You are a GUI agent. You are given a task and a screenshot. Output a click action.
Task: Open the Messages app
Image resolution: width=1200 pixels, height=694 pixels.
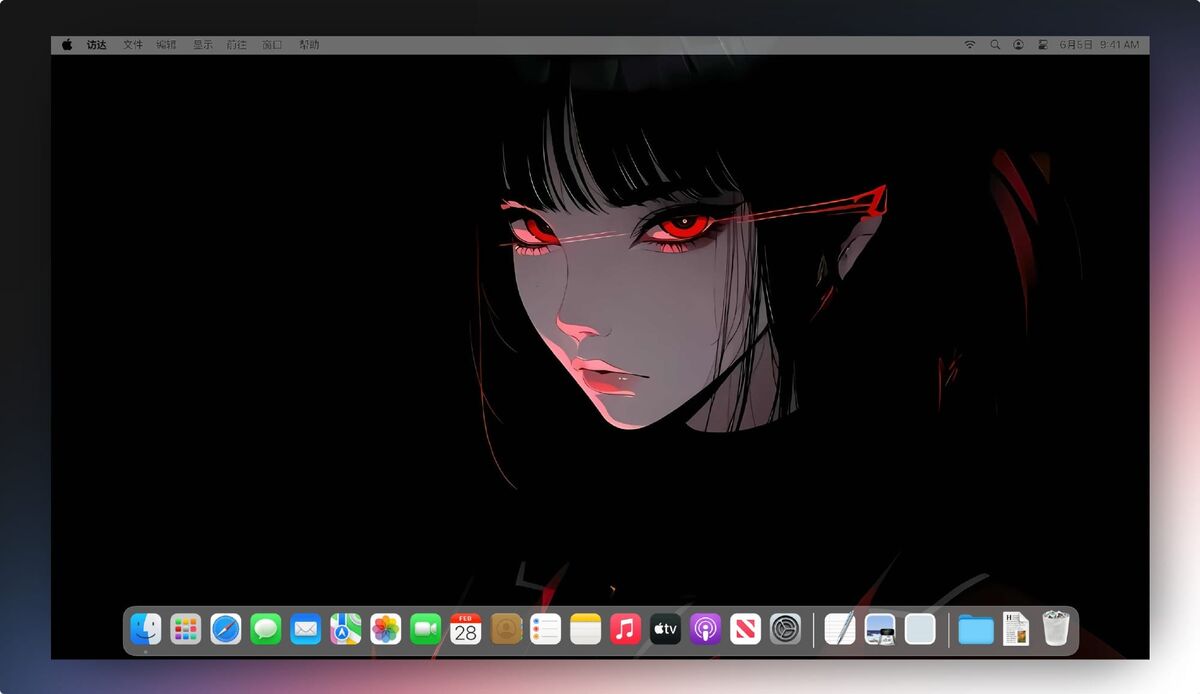pyautogui.click(x=266, y=629)
